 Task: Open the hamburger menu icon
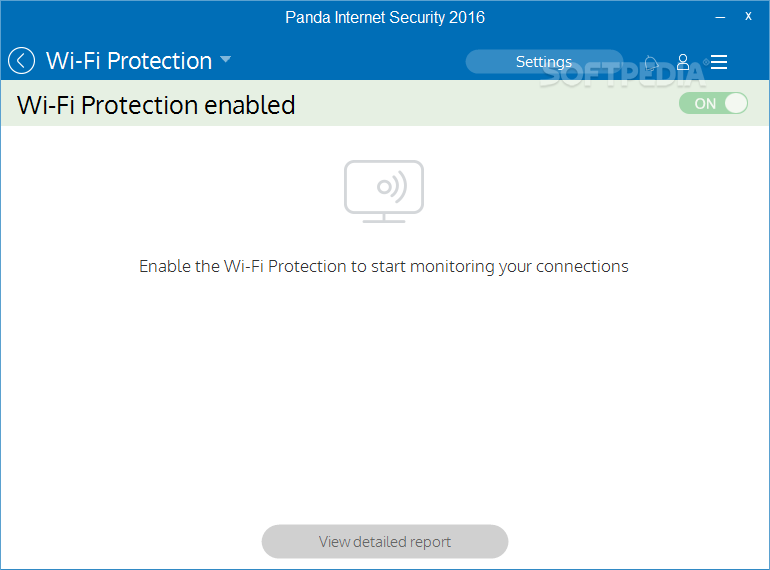tap(719, 62)
